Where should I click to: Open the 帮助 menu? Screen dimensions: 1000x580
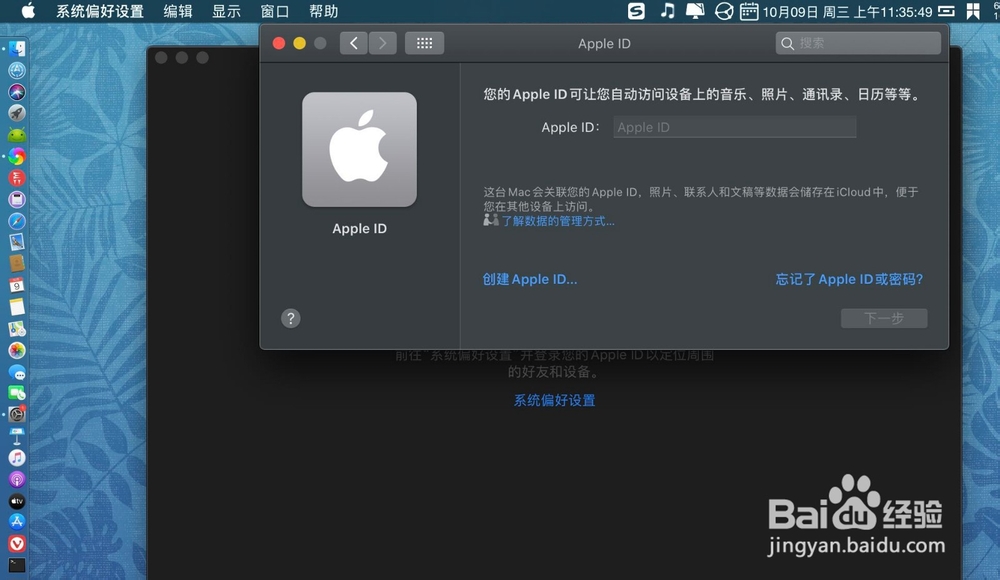323,11
